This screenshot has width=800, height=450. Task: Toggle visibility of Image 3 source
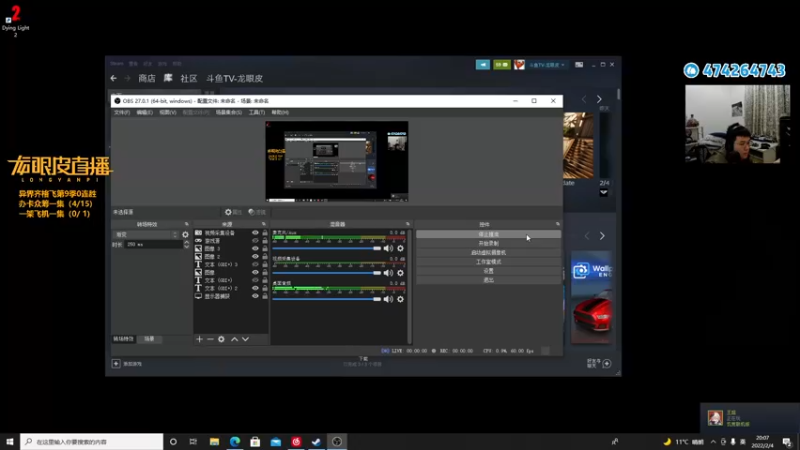255,248
